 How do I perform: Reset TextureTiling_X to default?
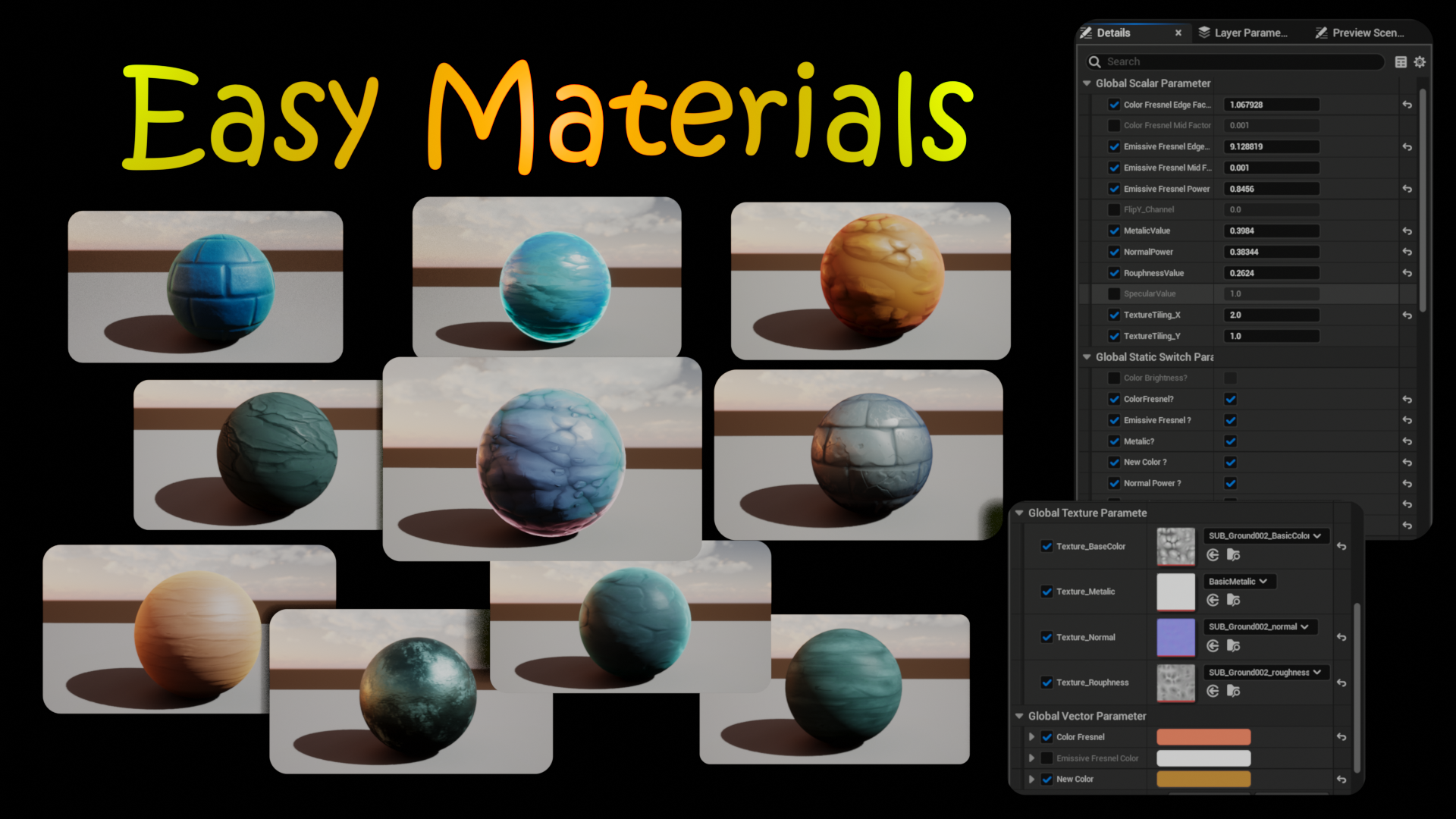tap(1407, 315)
